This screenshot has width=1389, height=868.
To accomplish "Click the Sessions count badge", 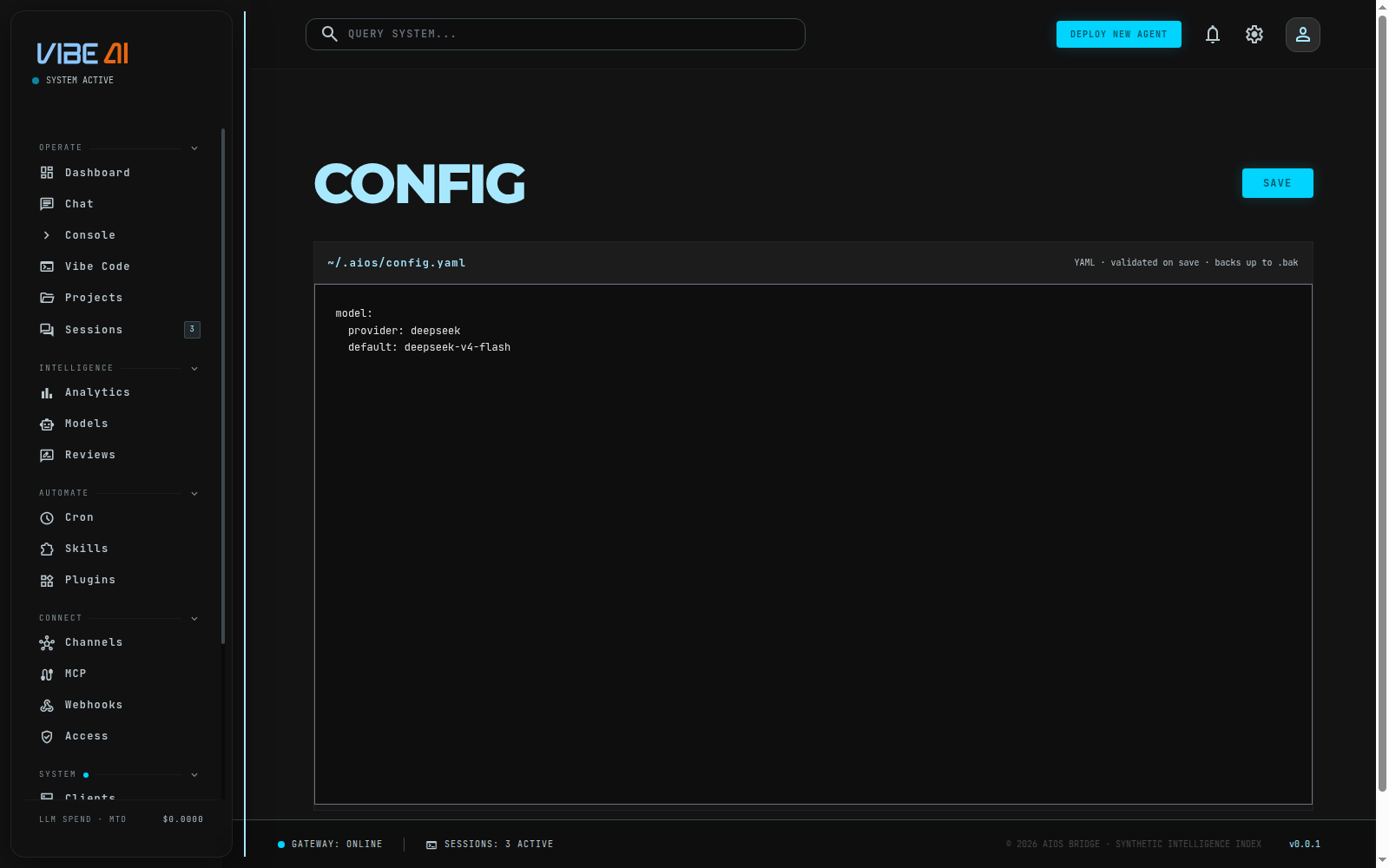I will click(x=192, y=329).
